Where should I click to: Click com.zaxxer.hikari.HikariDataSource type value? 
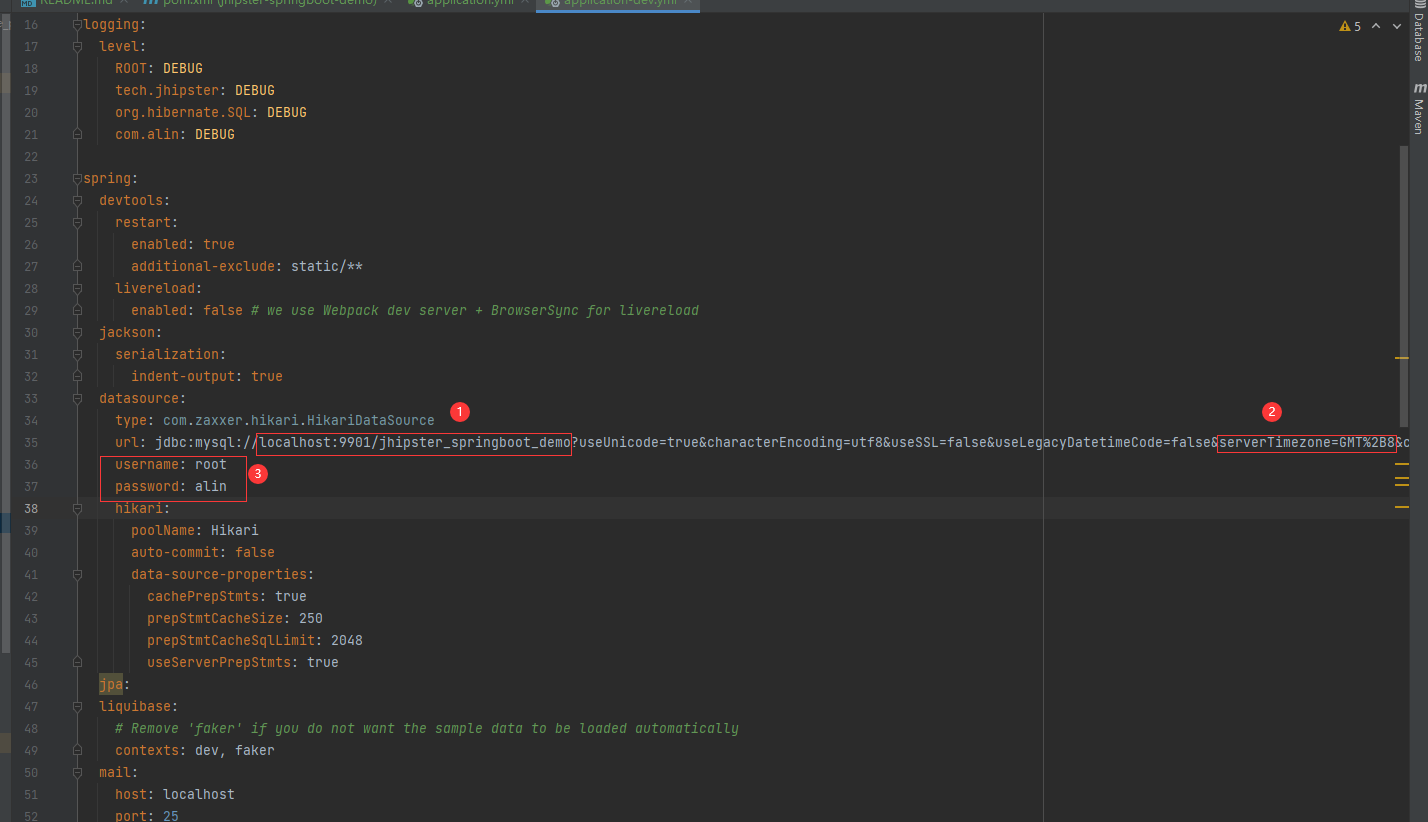click(298, 420)
